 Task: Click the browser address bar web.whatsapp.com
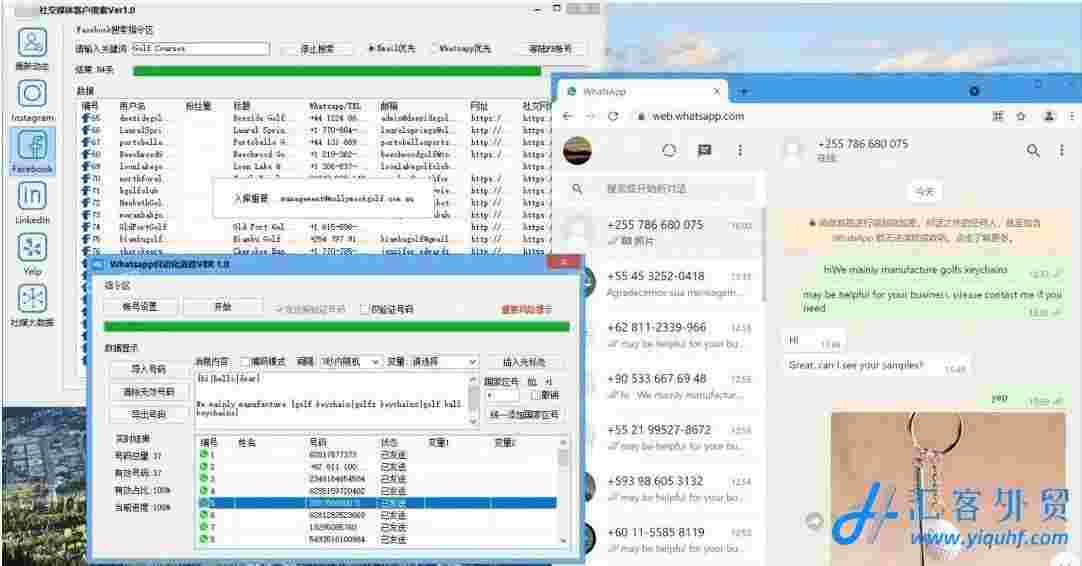pos(698,116)
